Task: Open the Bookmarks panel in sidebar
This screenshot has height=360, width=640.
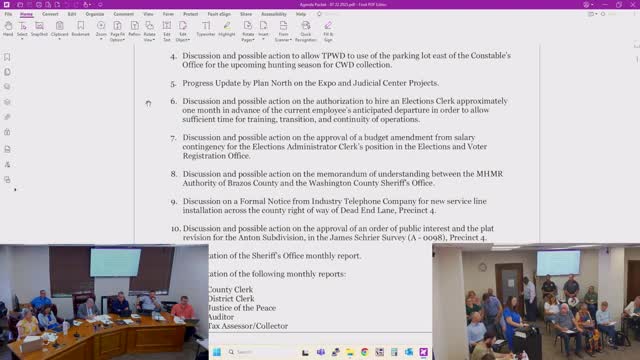Action: (7, 57)
